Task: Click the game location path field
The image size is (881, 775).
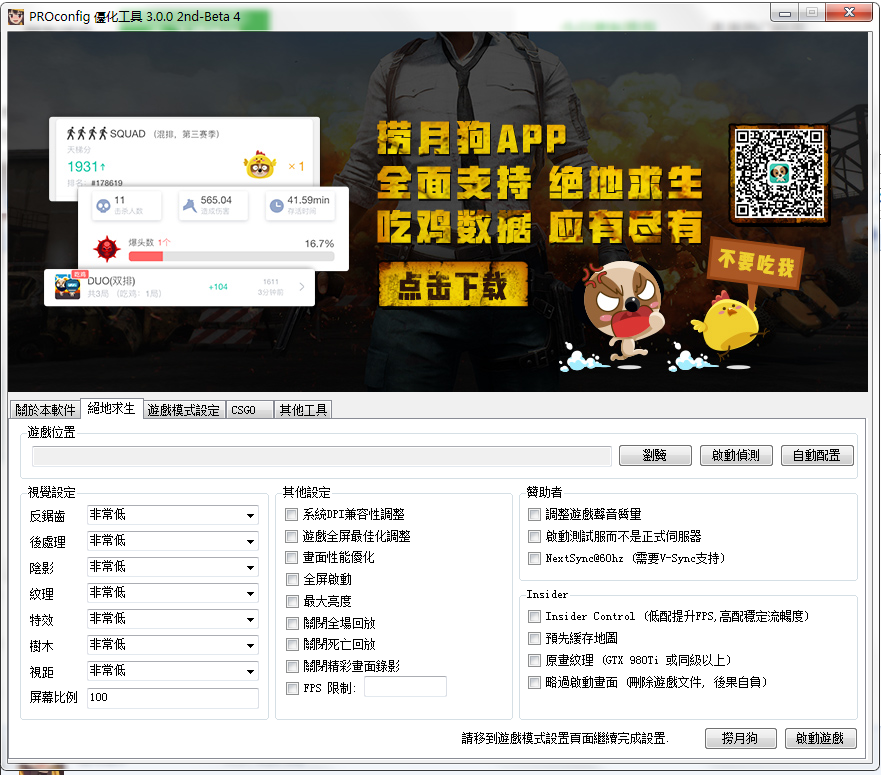Action: (x=321, y=456)
